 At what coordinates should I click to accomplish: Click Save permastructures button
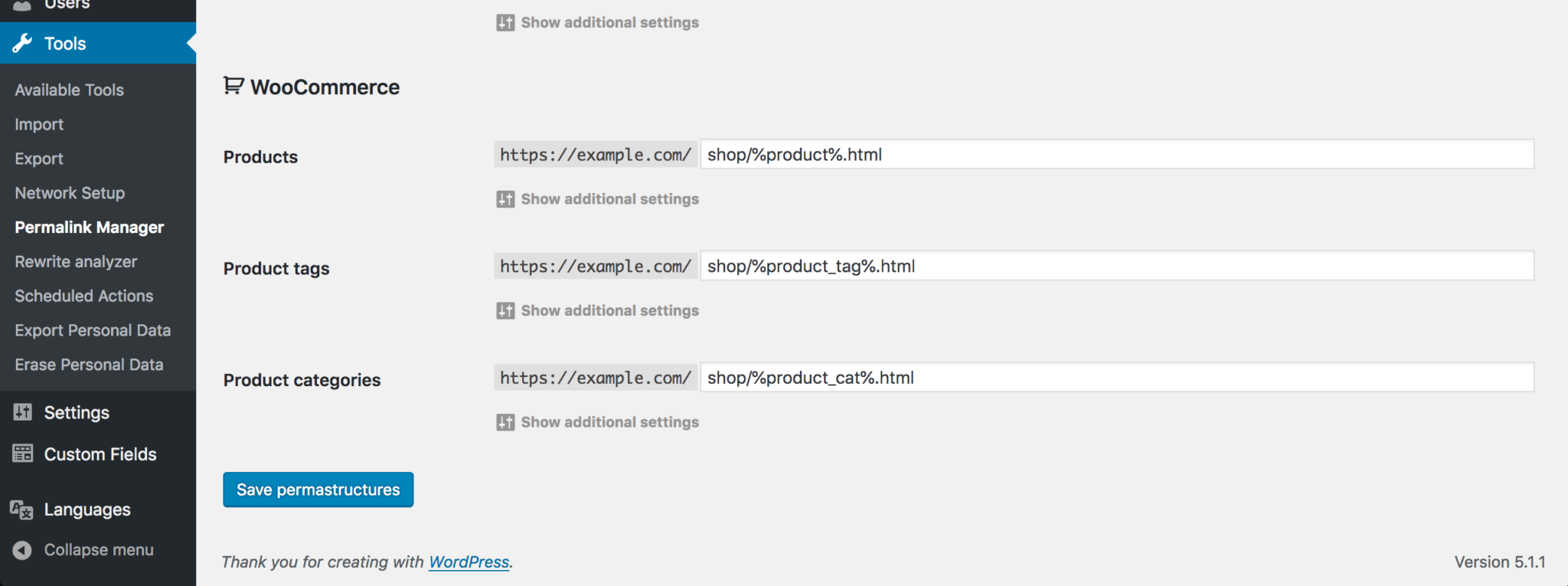pyautogui.click(x=318, y=489)
